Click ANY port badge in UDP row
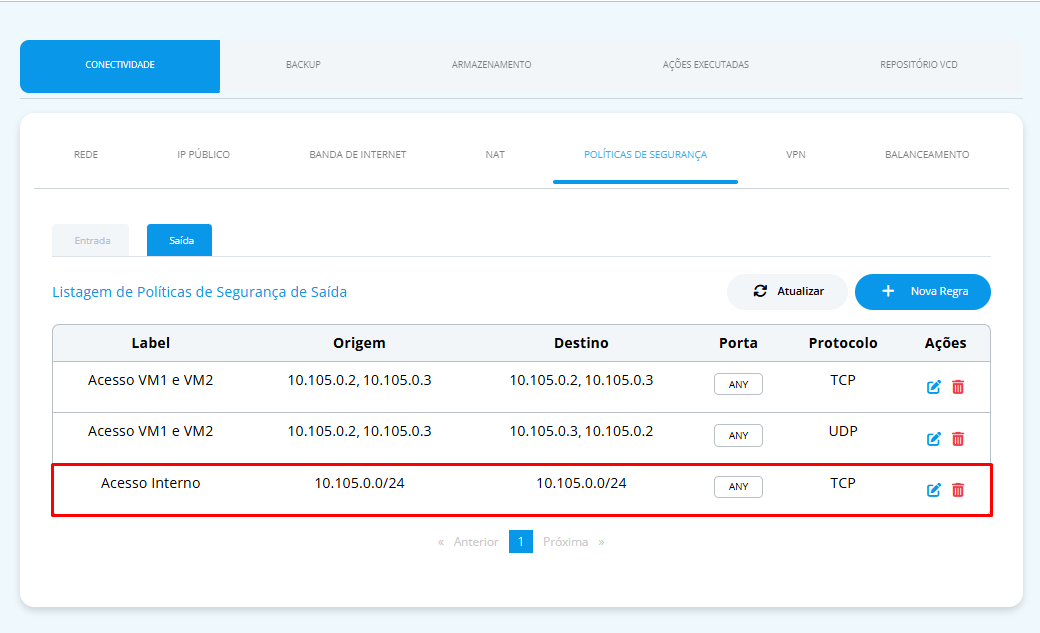 [x=738, y=435]
